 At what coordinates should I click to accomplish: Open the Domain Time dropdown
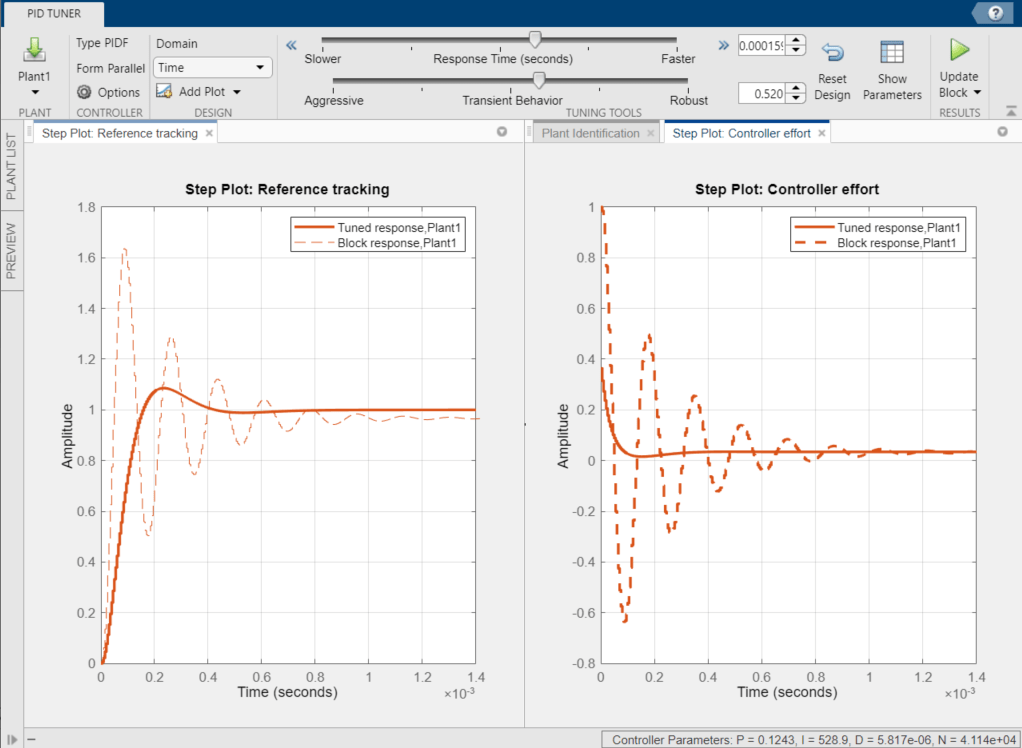[x=212, y=68]
